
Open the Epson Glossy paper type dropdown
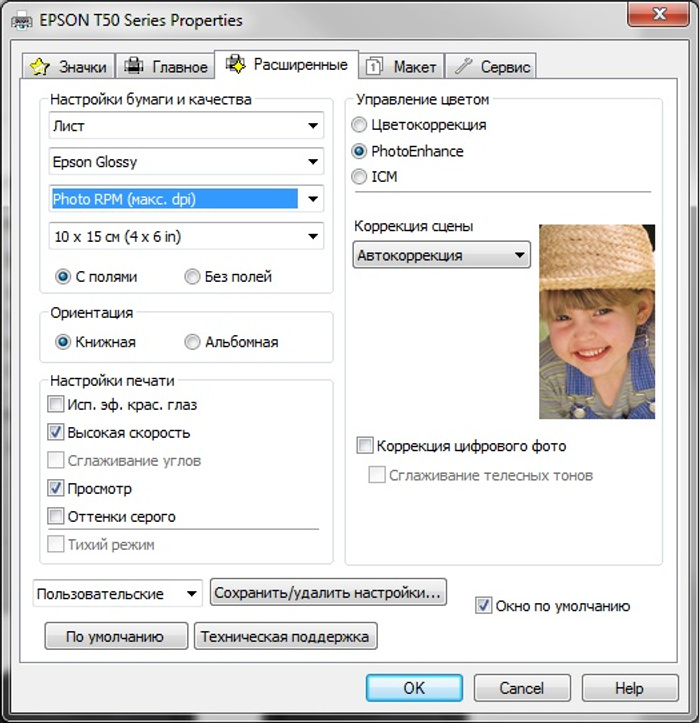click(313, 162)
